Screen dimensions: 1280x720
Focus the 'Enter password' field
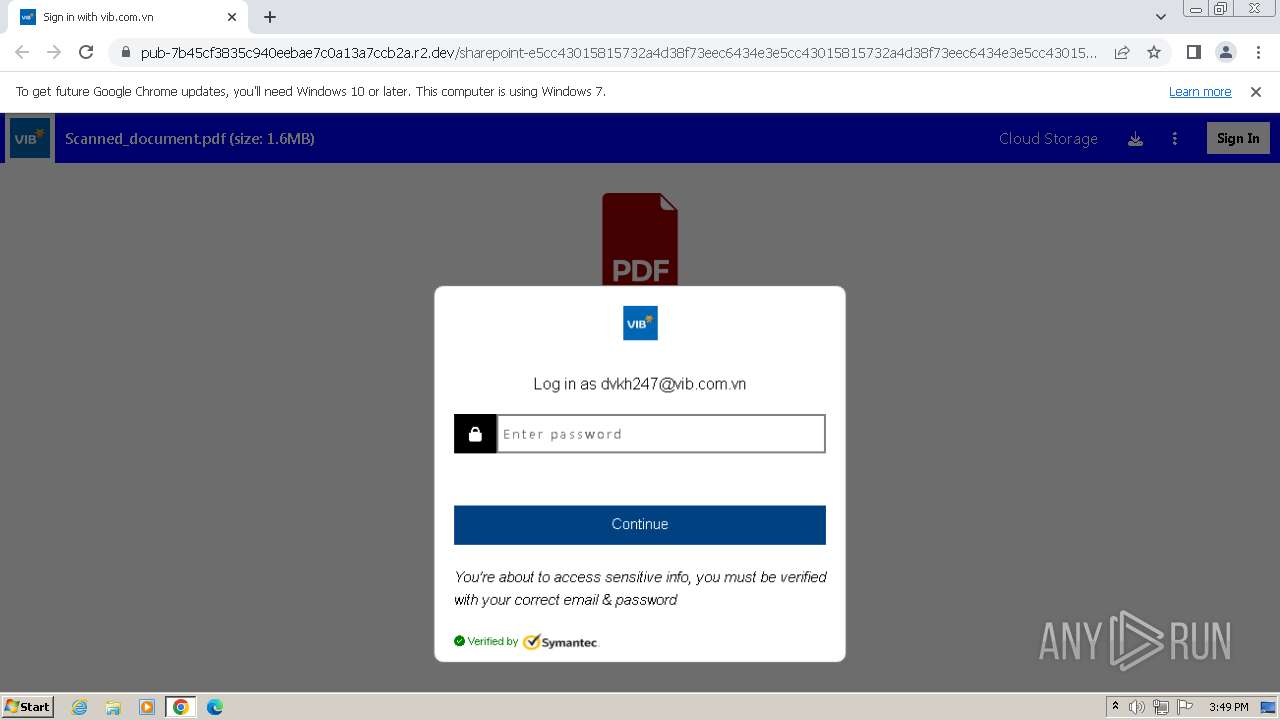(661, 434)
